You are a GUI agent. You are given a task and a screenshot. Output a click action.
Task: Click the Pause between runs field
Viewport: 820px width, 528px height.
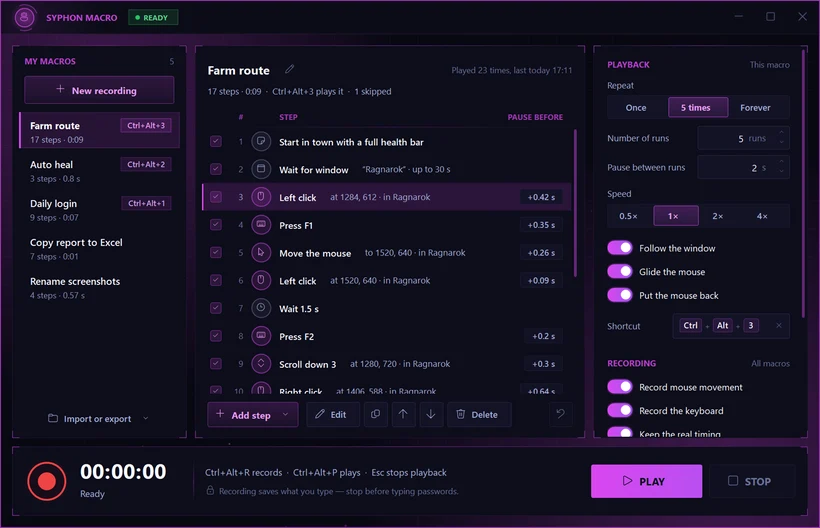(x=743, y=167)
